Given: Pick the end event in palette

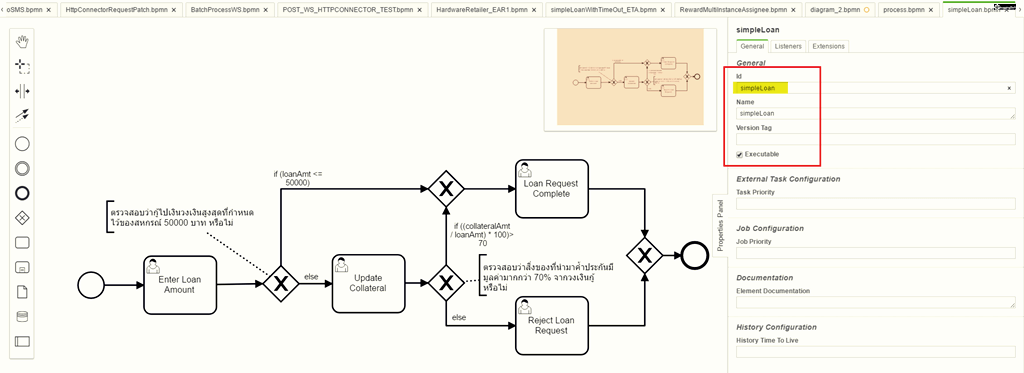Looking at the screenshot, I should click(22, 193).
